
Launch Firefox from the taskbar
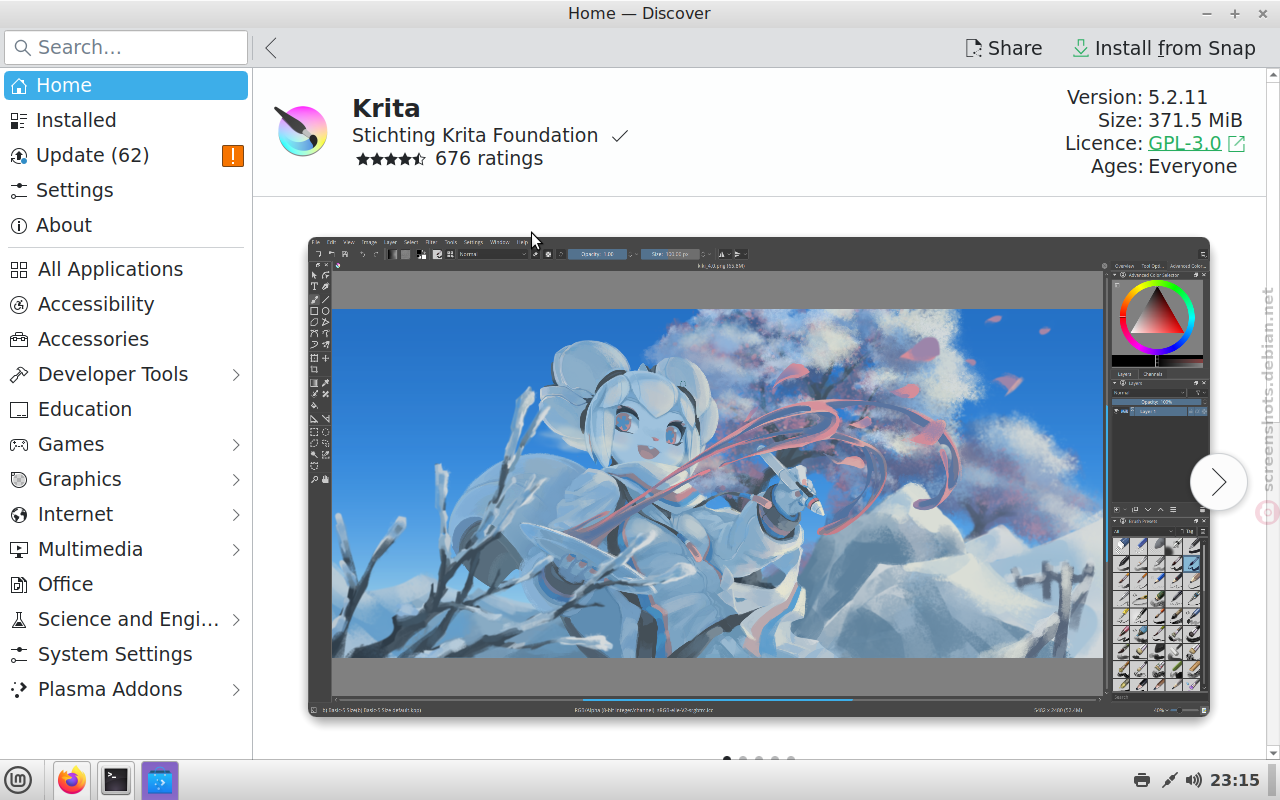coord(72,780)
